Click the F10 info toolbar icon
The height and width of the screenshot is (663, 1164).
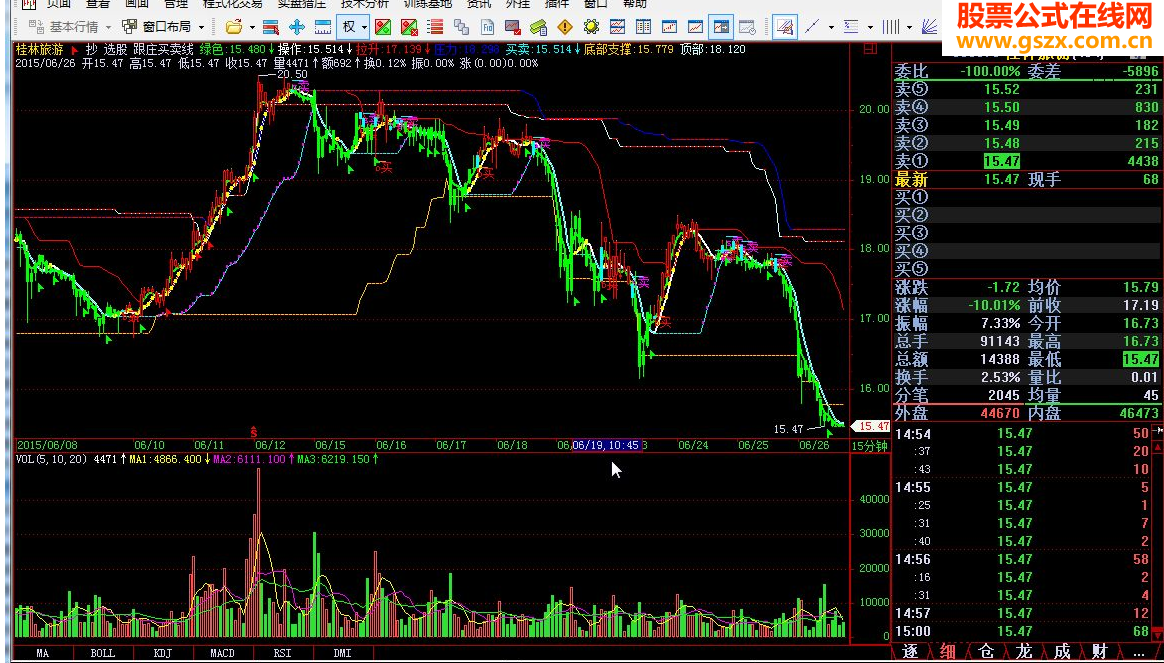point(488,27)
